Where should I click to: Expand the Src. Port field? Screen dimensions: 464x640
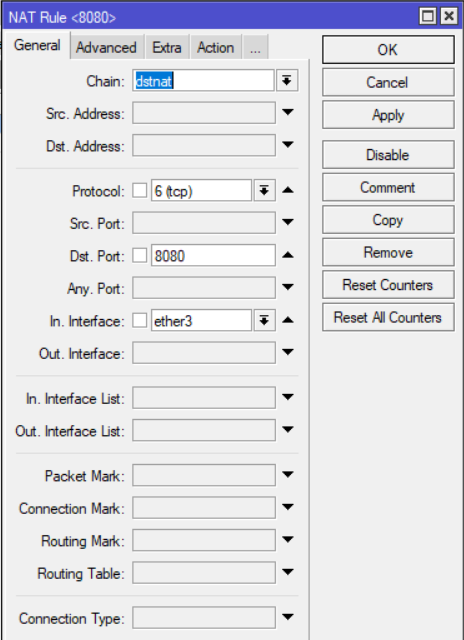[288, 222]
